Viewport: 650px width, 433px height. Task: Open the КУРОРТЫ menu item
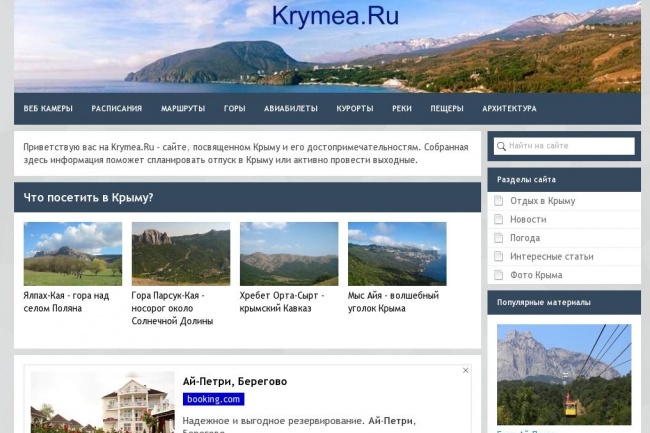click(x=355, y=109)
